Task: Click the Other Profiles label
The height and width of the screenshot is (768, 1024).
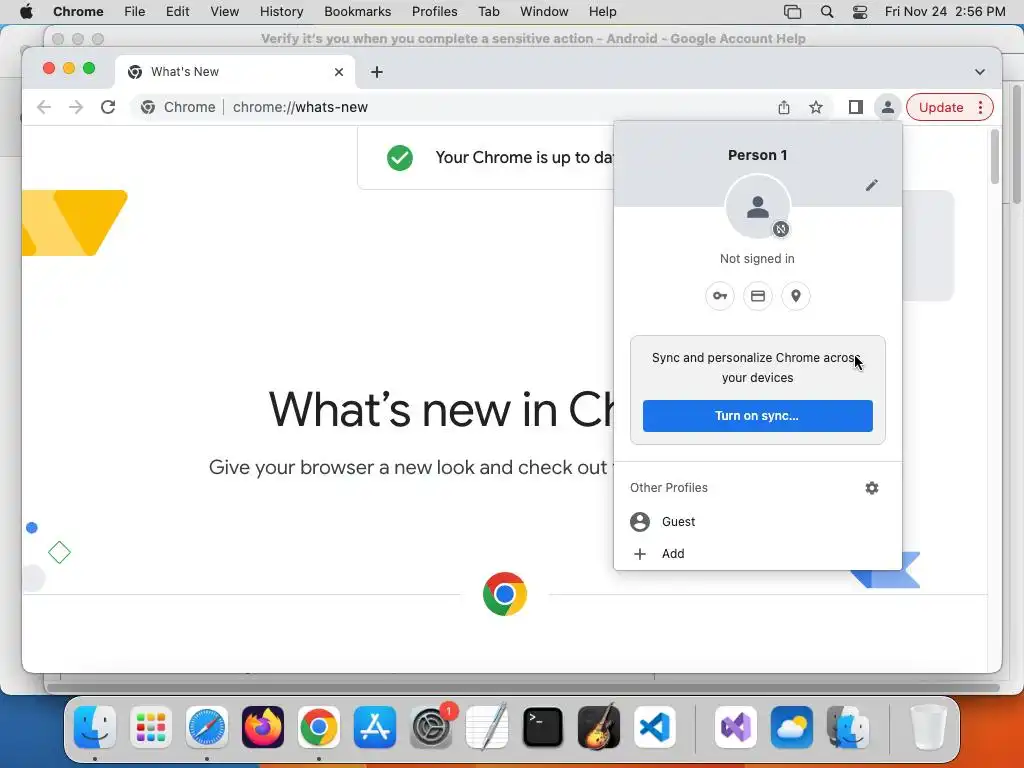Action: (x=669, y=488)
